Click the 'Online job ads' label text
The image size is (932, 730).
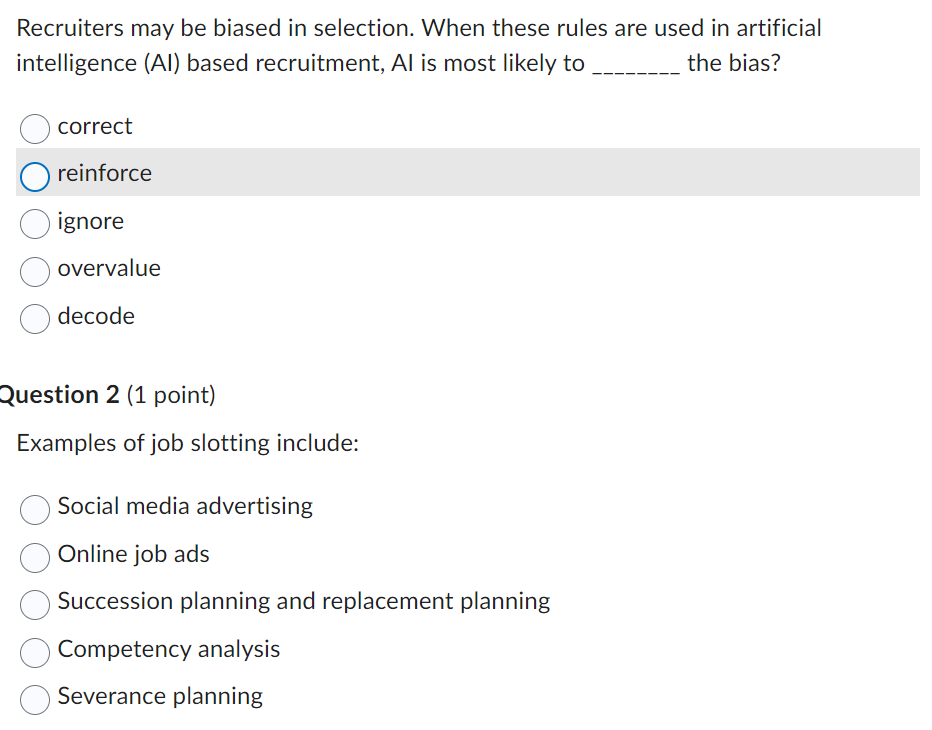click(133, 555)
